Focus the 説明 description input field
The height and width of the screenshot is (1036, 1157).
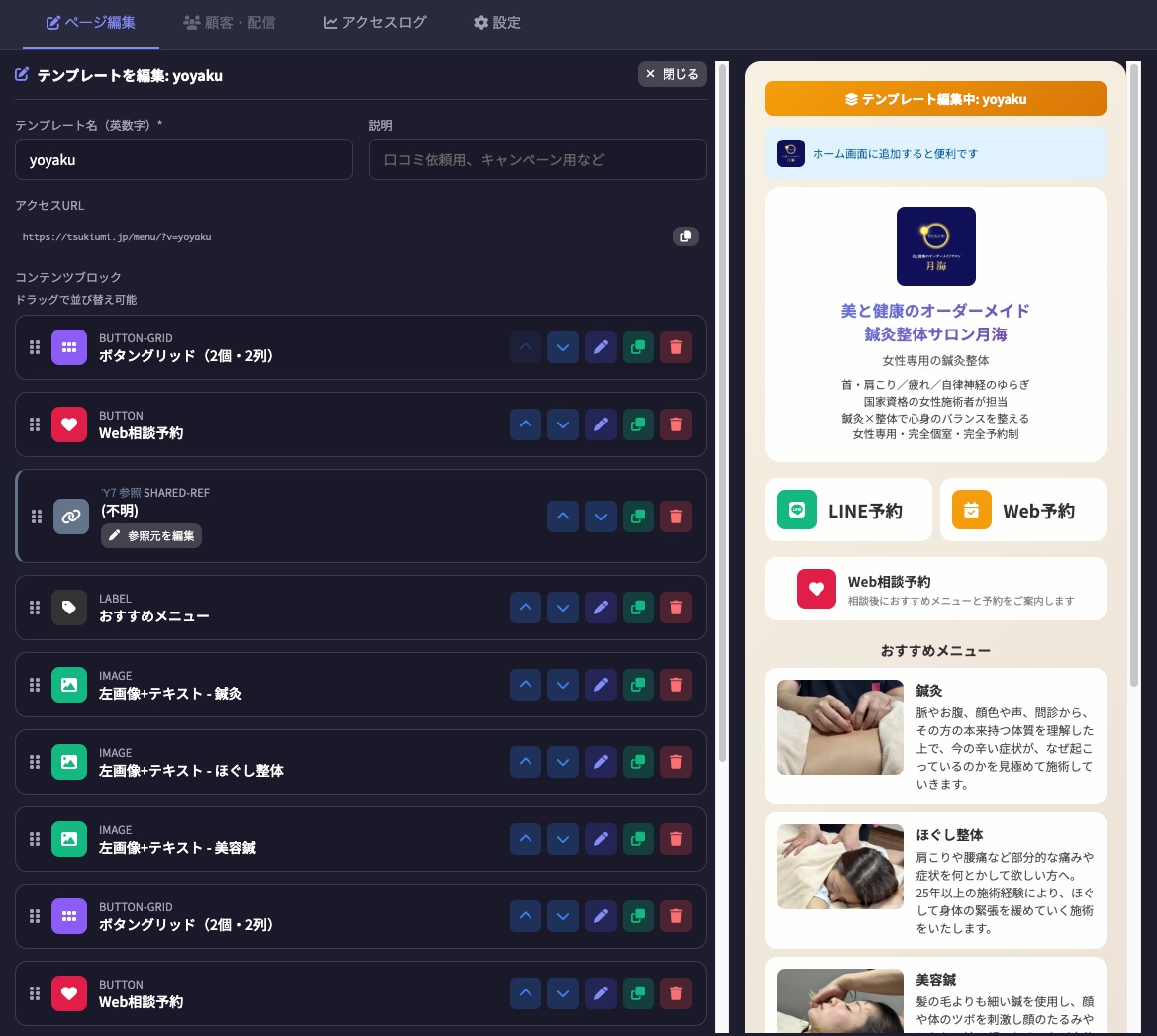click(537, 159)
